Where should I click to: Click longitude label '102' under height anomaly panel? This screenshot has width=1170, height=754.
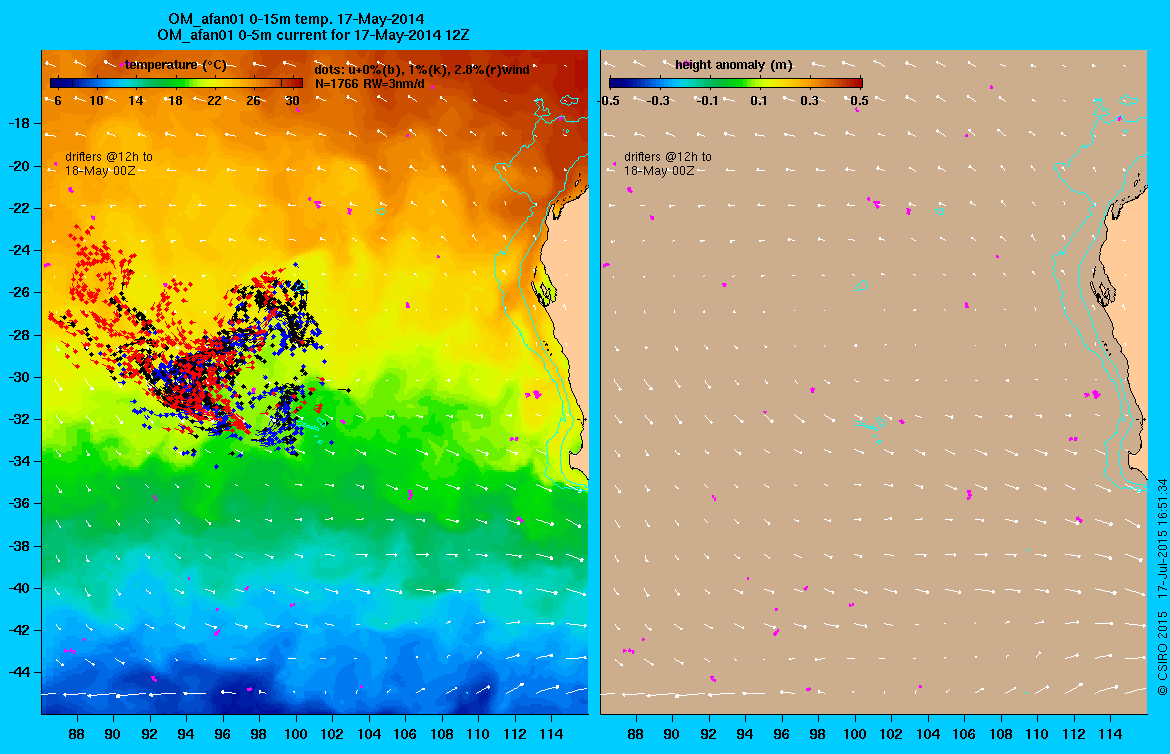[891, 734]
